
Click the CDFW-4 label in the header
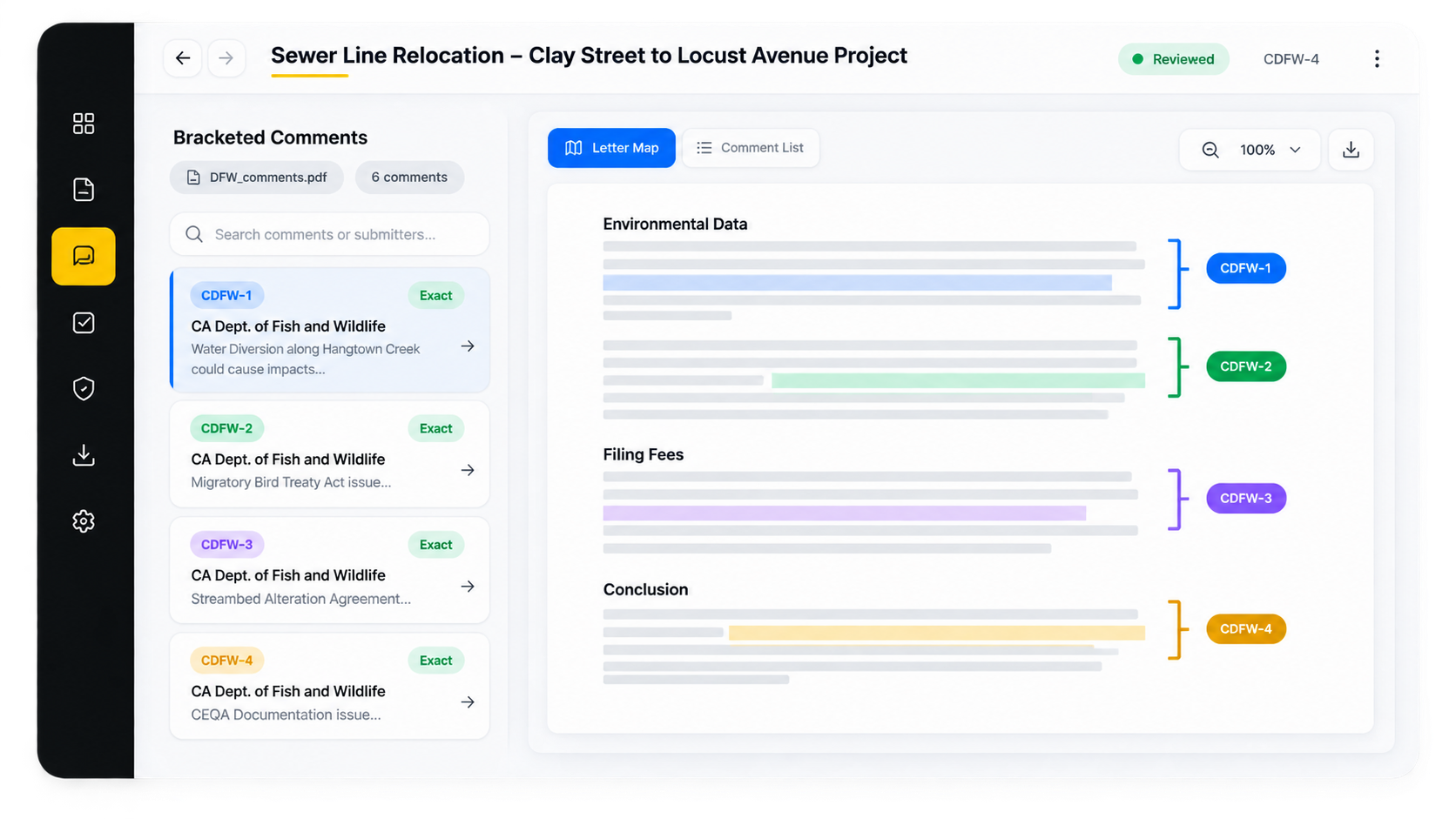tap(1291, 59)
